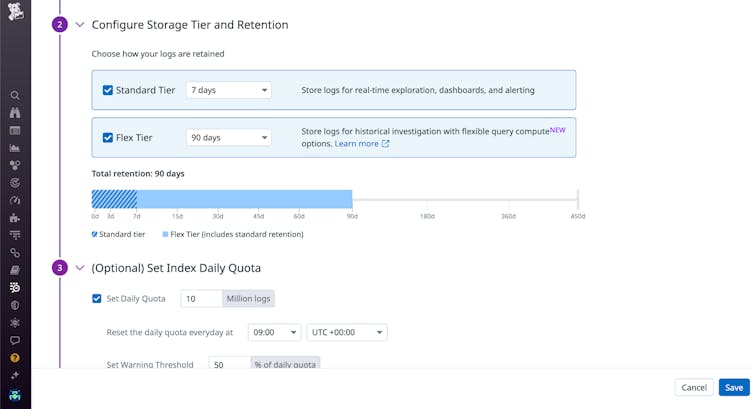Collapse the Set Index Daily Quota section
753x409 pixels.
click(80, 268)
